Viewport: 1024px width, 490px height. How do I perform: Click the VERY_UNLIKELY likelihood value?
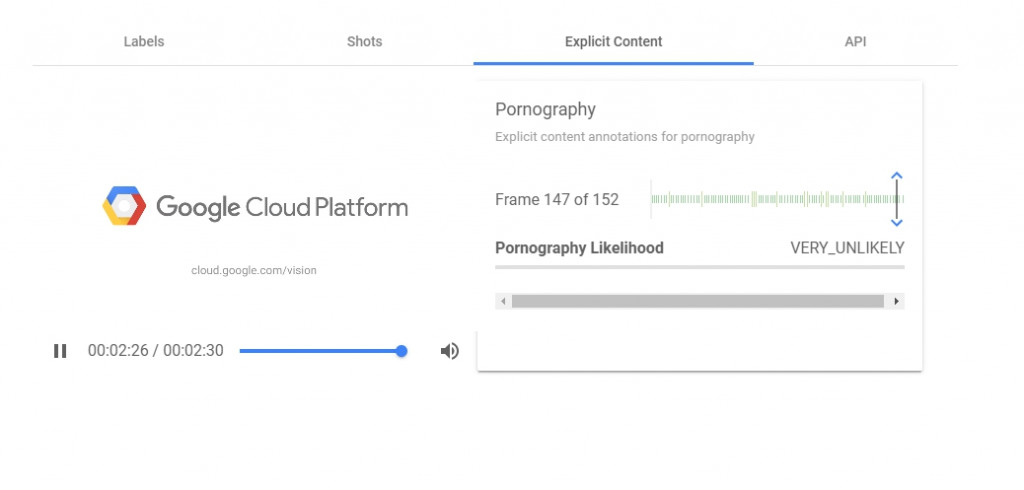[847, 248]
